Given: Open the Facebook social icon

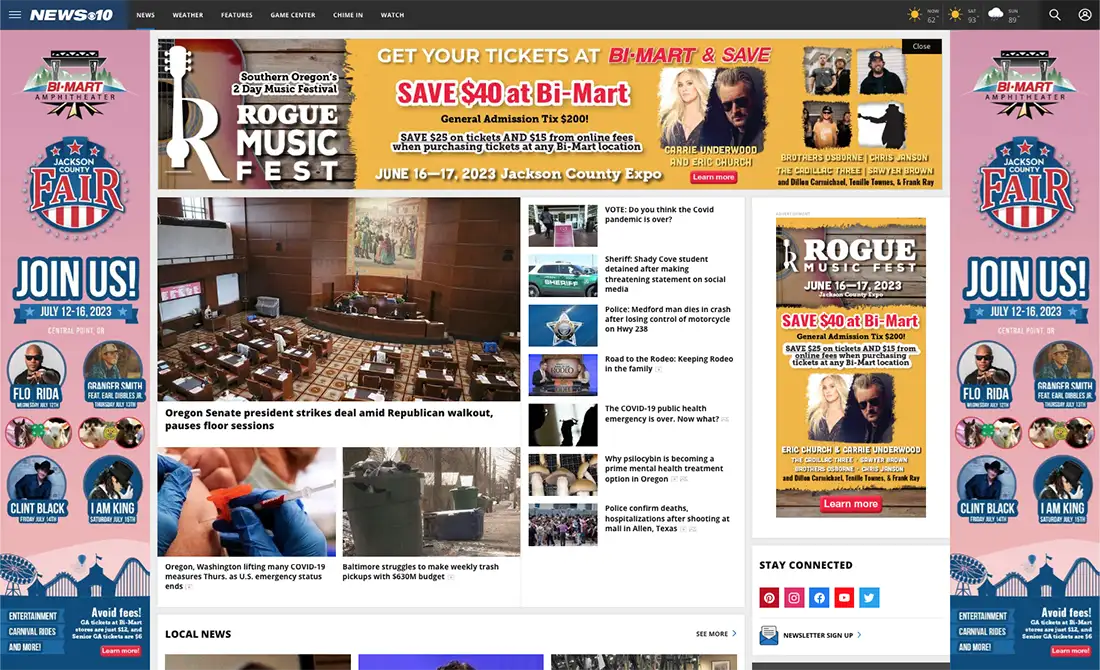Looking at the screenshot, I should 819,598.
